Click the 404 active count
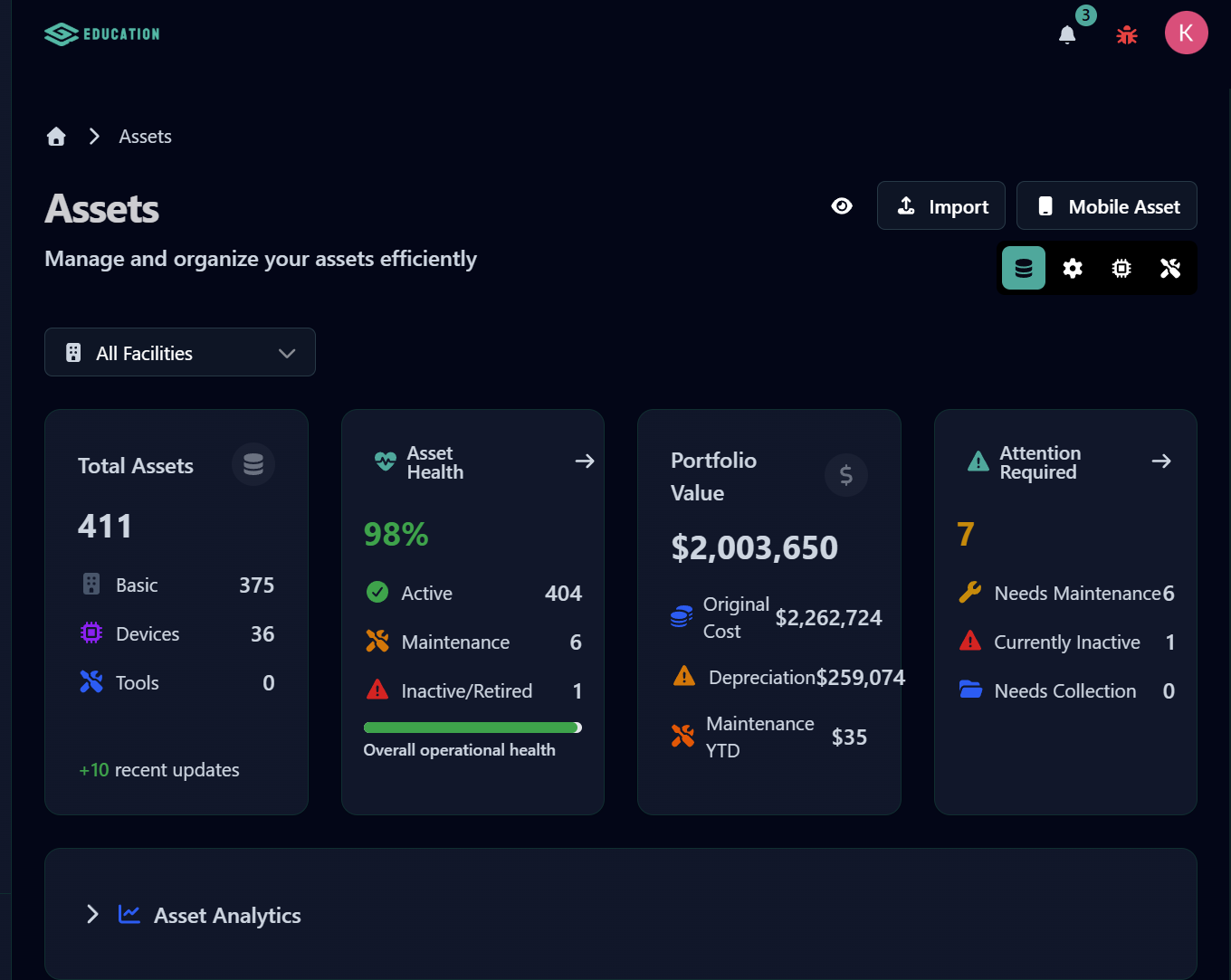1231x980 pixels. pos(563,594)
